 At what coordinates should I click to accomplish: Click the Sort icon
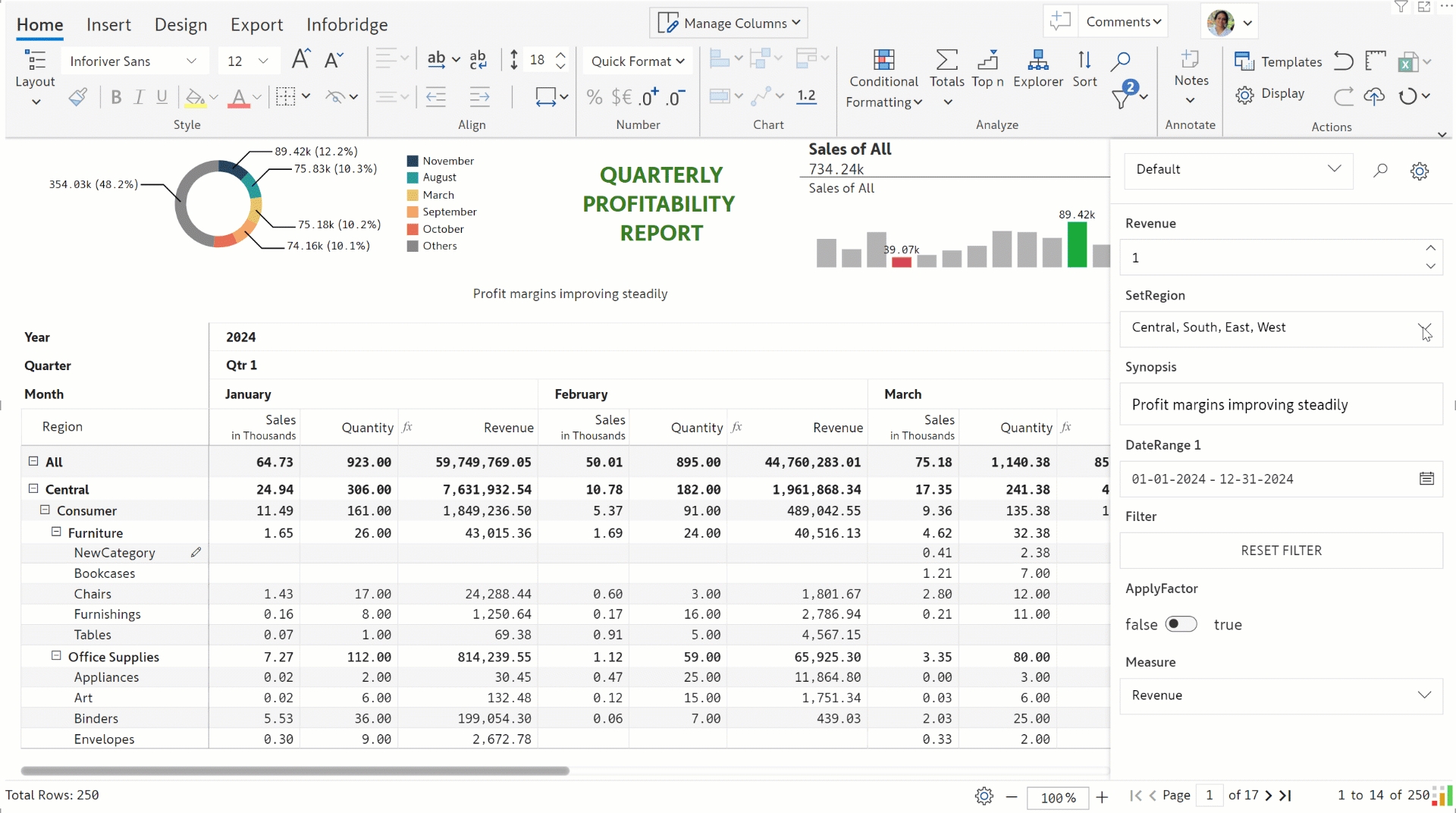[x=1084, y=61]
